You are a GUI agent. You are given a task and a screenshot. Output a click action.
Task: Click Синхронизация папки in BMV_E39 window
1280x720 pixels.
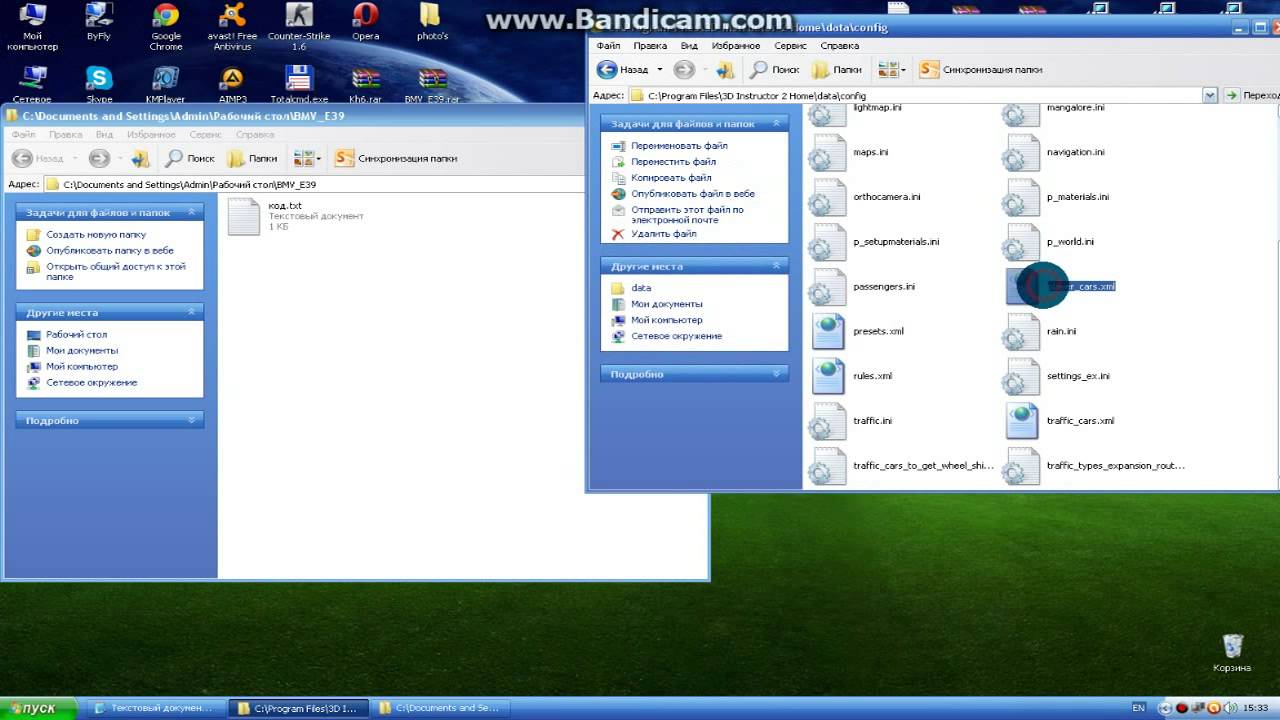coord(396,158)
